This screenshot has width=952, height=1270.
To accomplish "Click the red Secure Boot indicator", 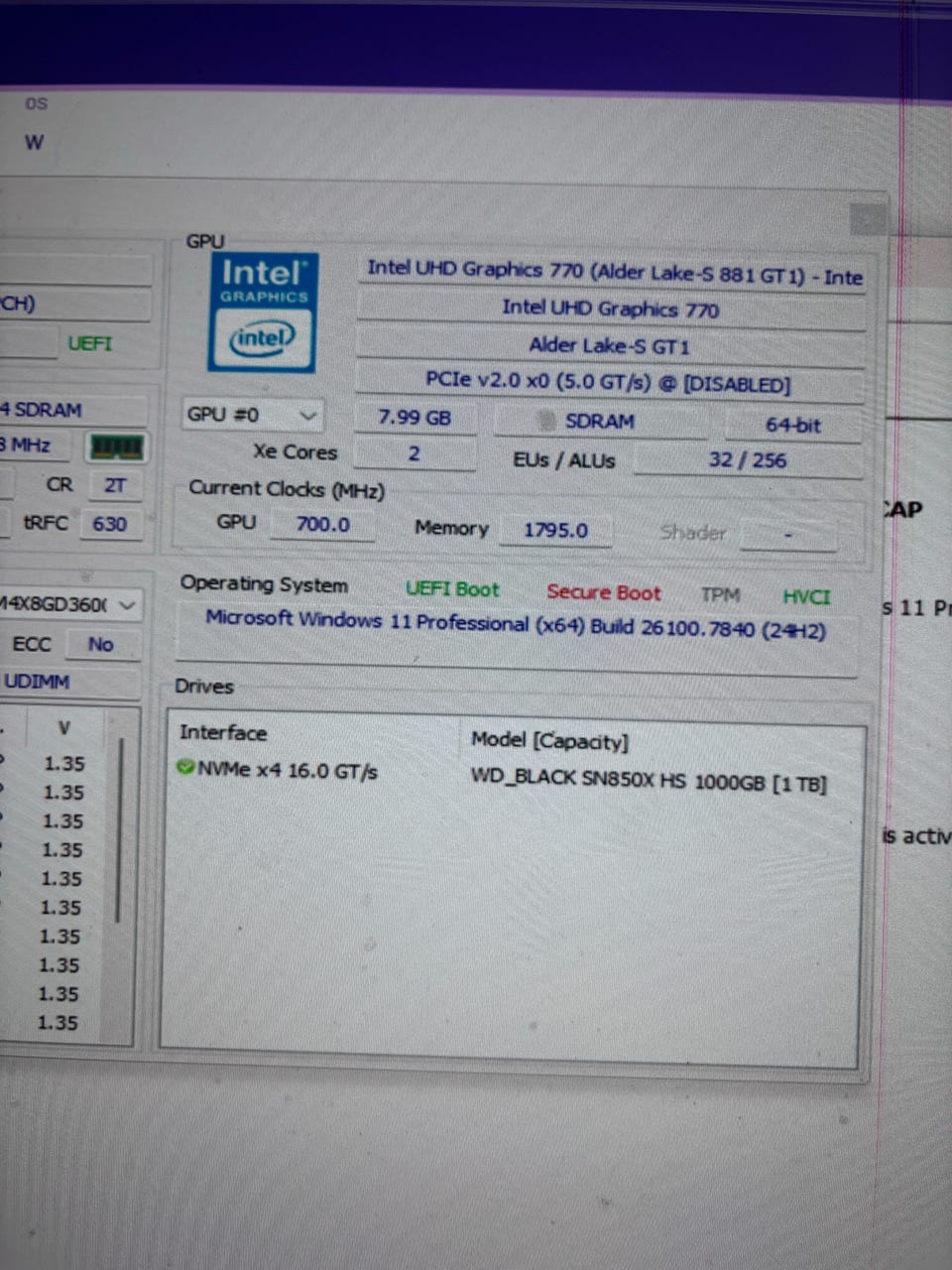I will click(603, 593).
